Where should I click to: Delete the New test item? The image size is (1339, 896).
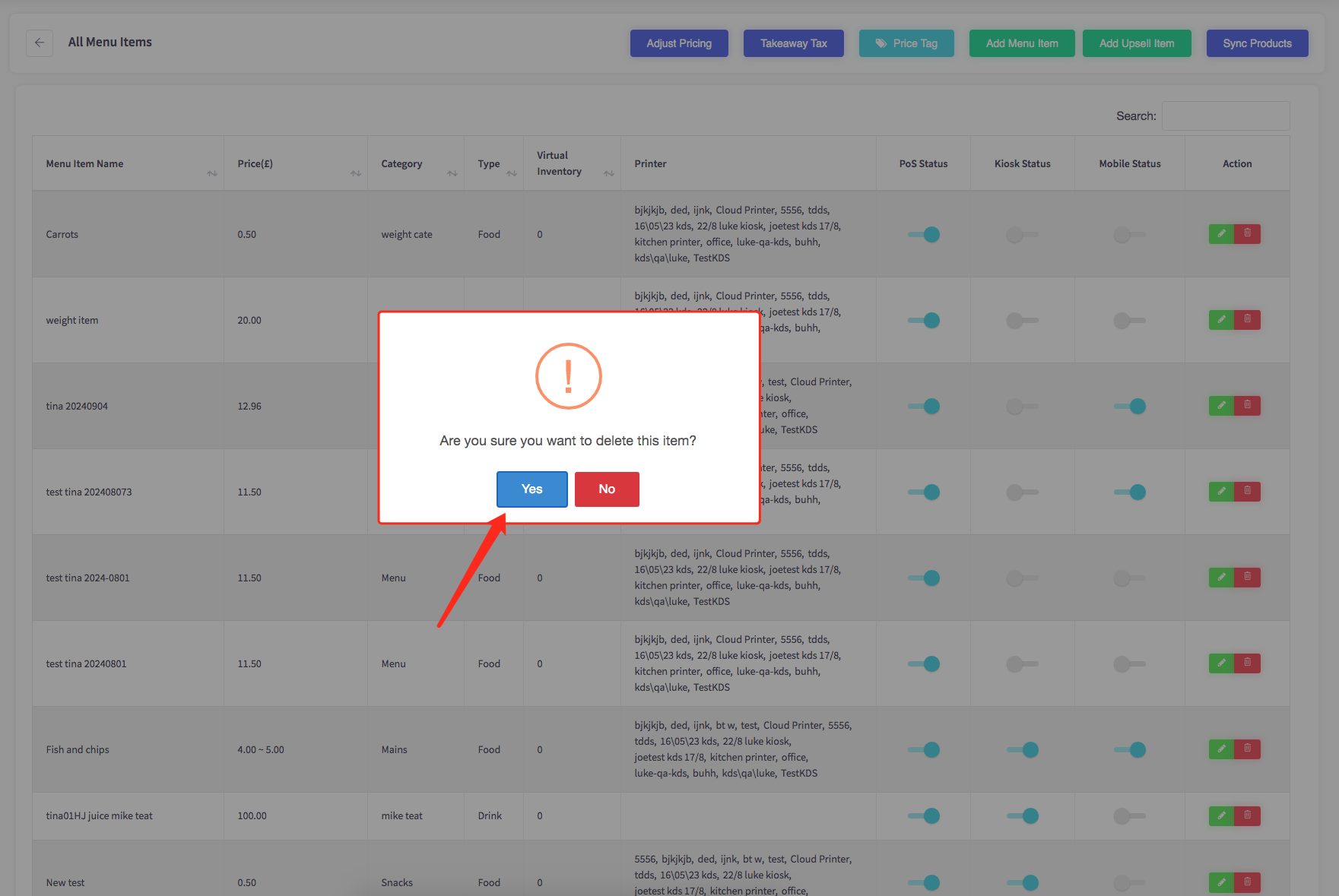coord(1247,882)
